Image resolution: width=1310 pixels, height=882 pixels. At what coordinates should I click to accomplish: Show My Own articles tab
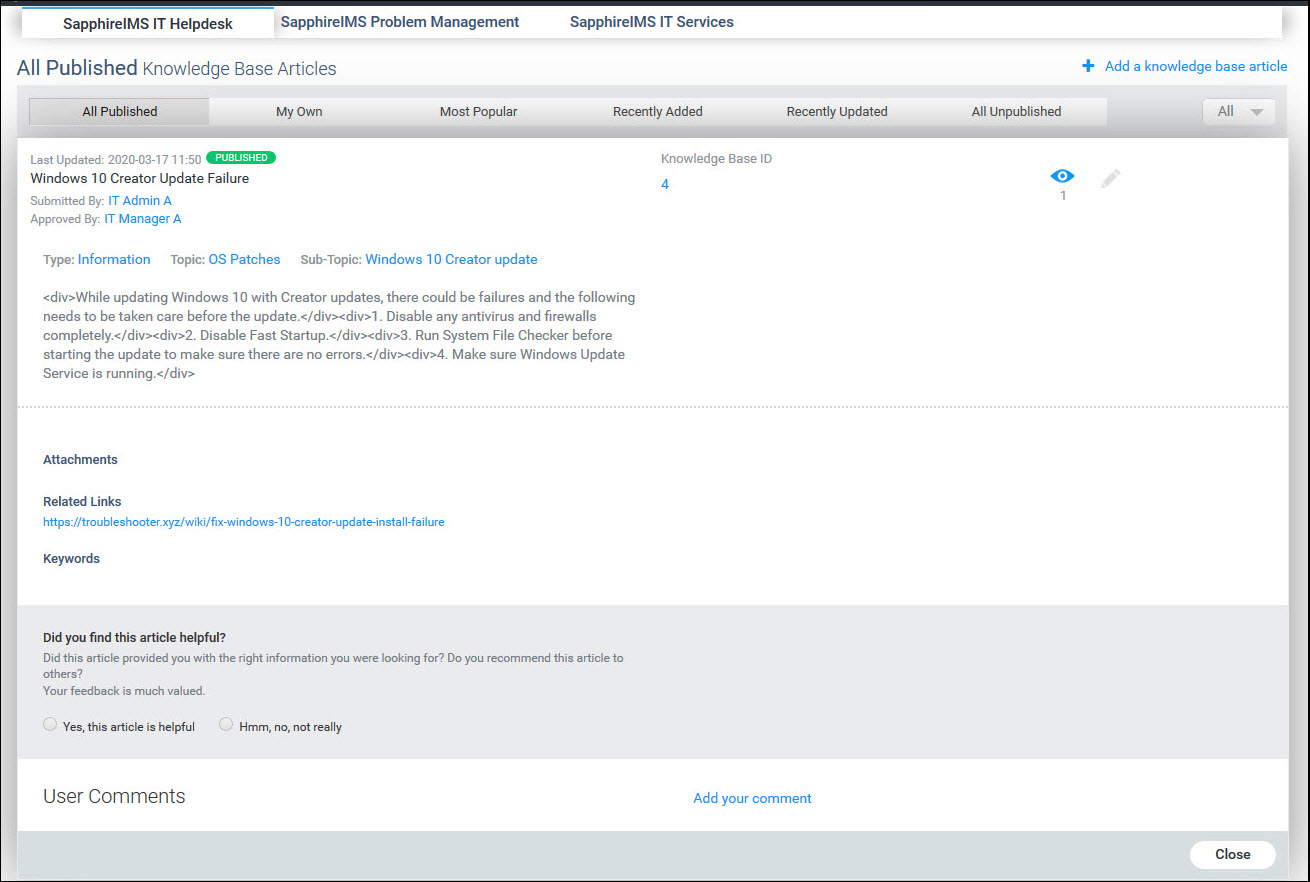click(299, 112)
